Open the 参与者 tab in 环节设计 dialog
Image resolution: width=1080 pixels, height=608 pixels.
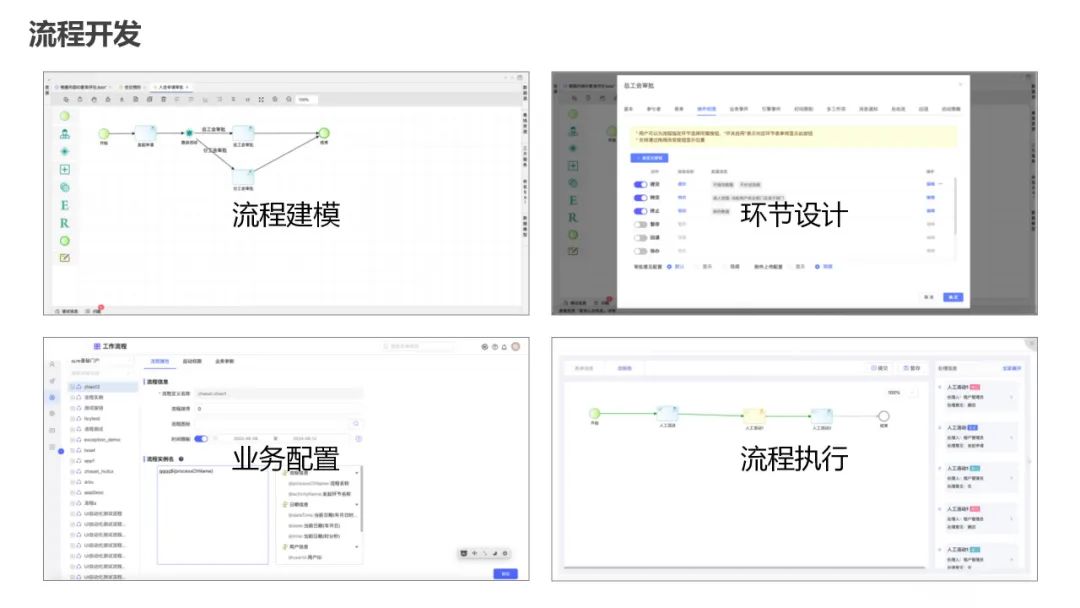(653, 109)
